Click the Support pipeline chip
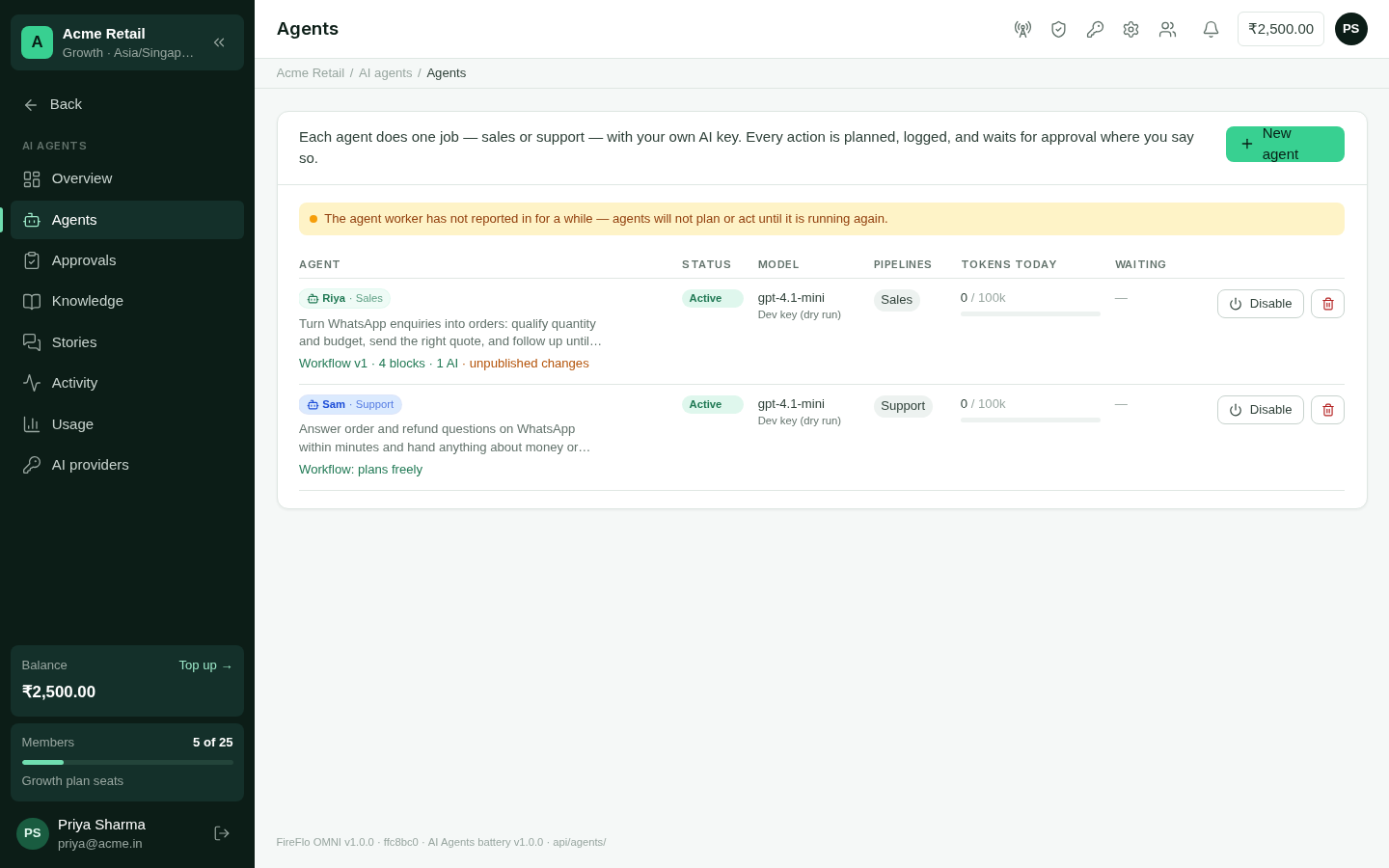Image resolution: width=1389 pixels, height=868 pixels. [x=903, y=406]
